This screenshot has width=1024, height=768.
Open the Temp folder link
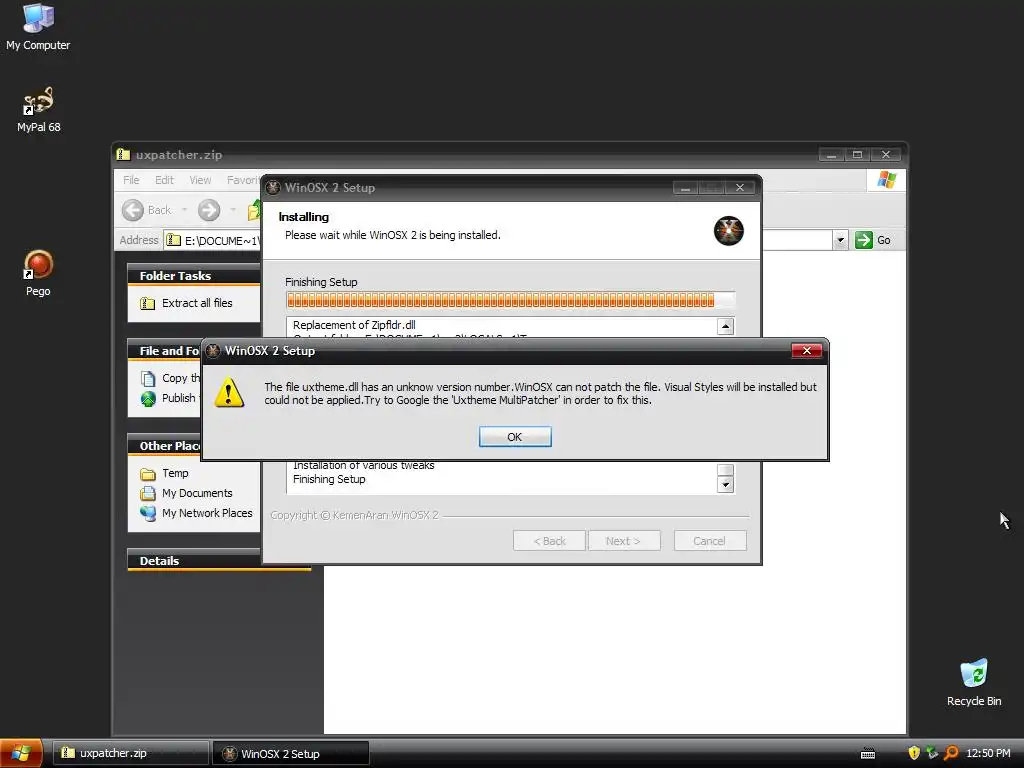(x=175, y=473)
